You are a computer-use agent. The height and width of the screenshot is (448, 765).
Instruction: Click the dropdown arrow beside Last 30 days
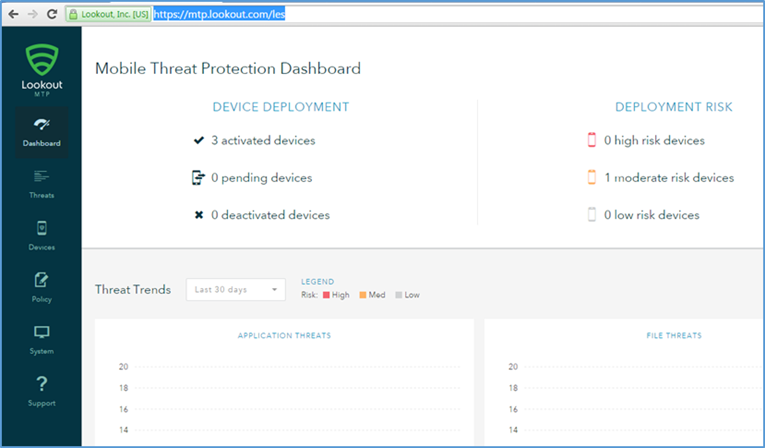(275, 290)
